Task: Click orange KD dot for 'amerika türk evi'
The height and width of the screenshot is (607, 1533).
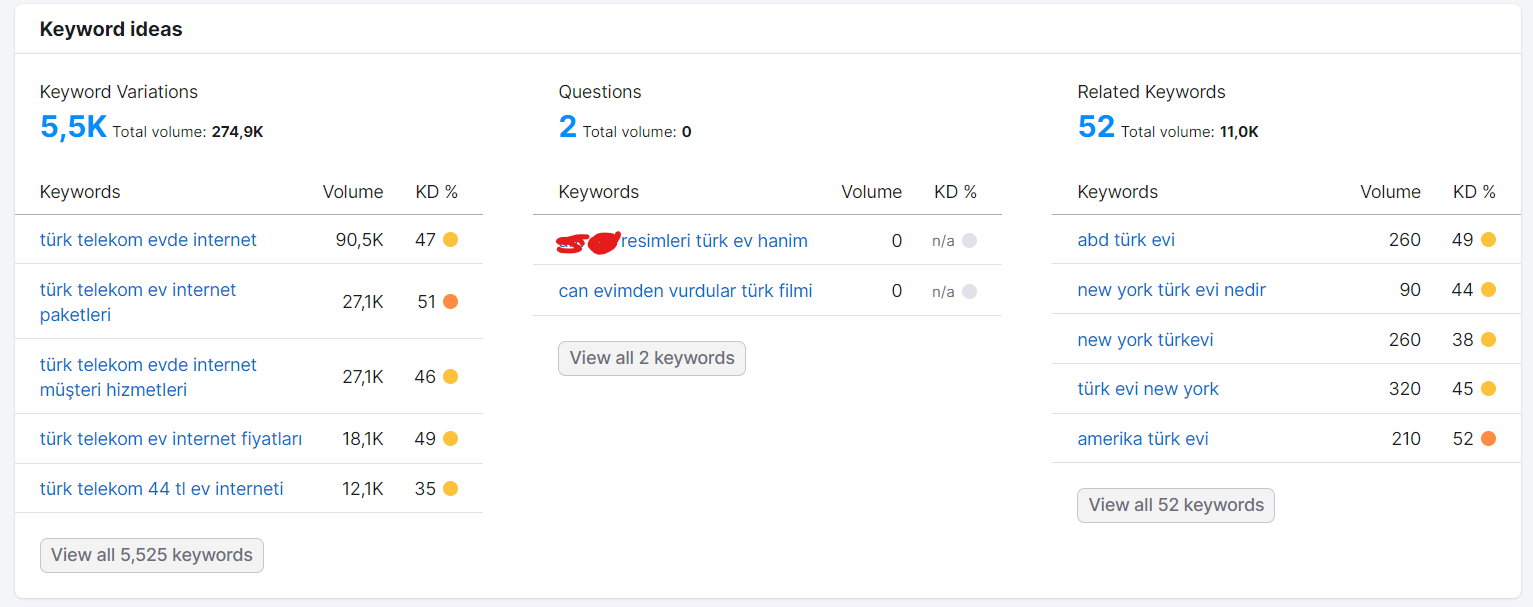Action: (1488, 439)
